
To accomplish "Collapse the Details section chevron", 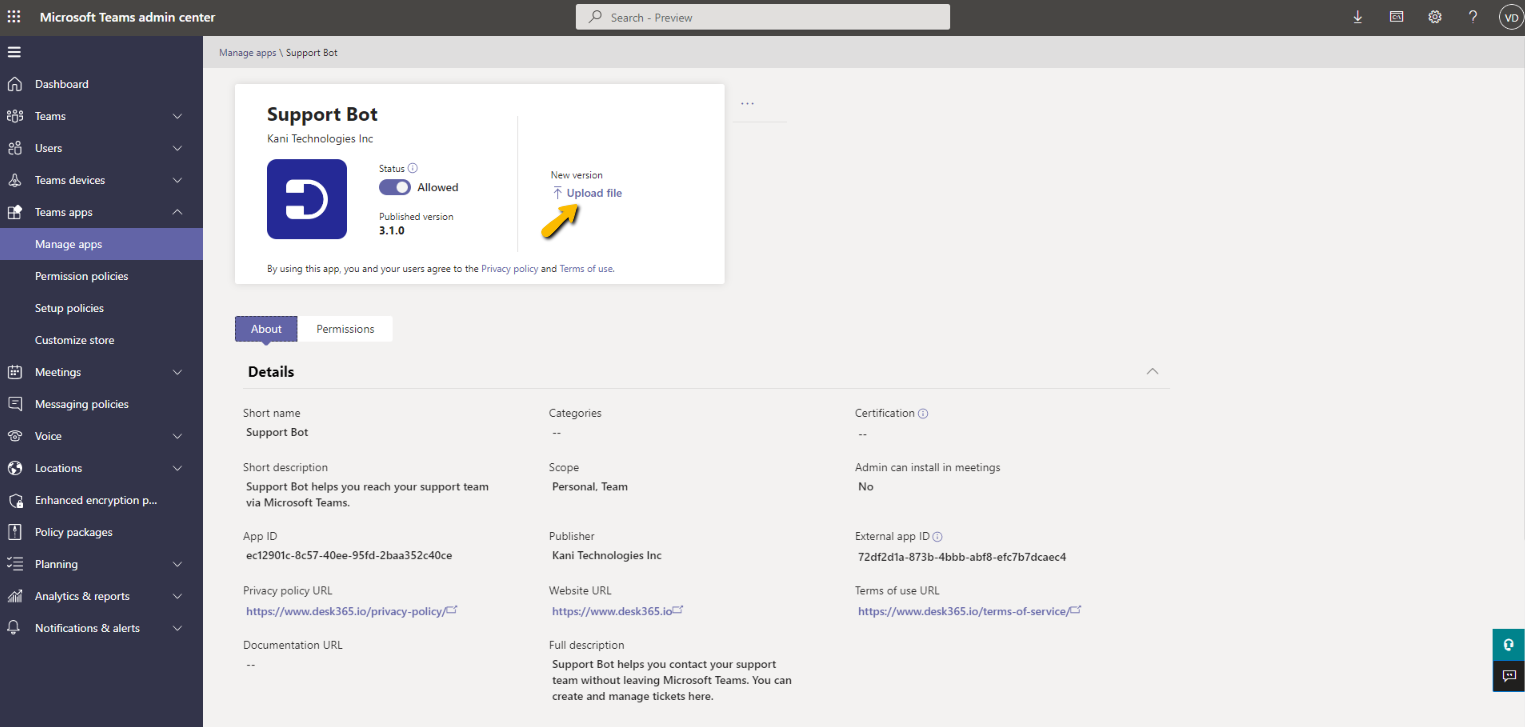I will tap(1152, 371).
